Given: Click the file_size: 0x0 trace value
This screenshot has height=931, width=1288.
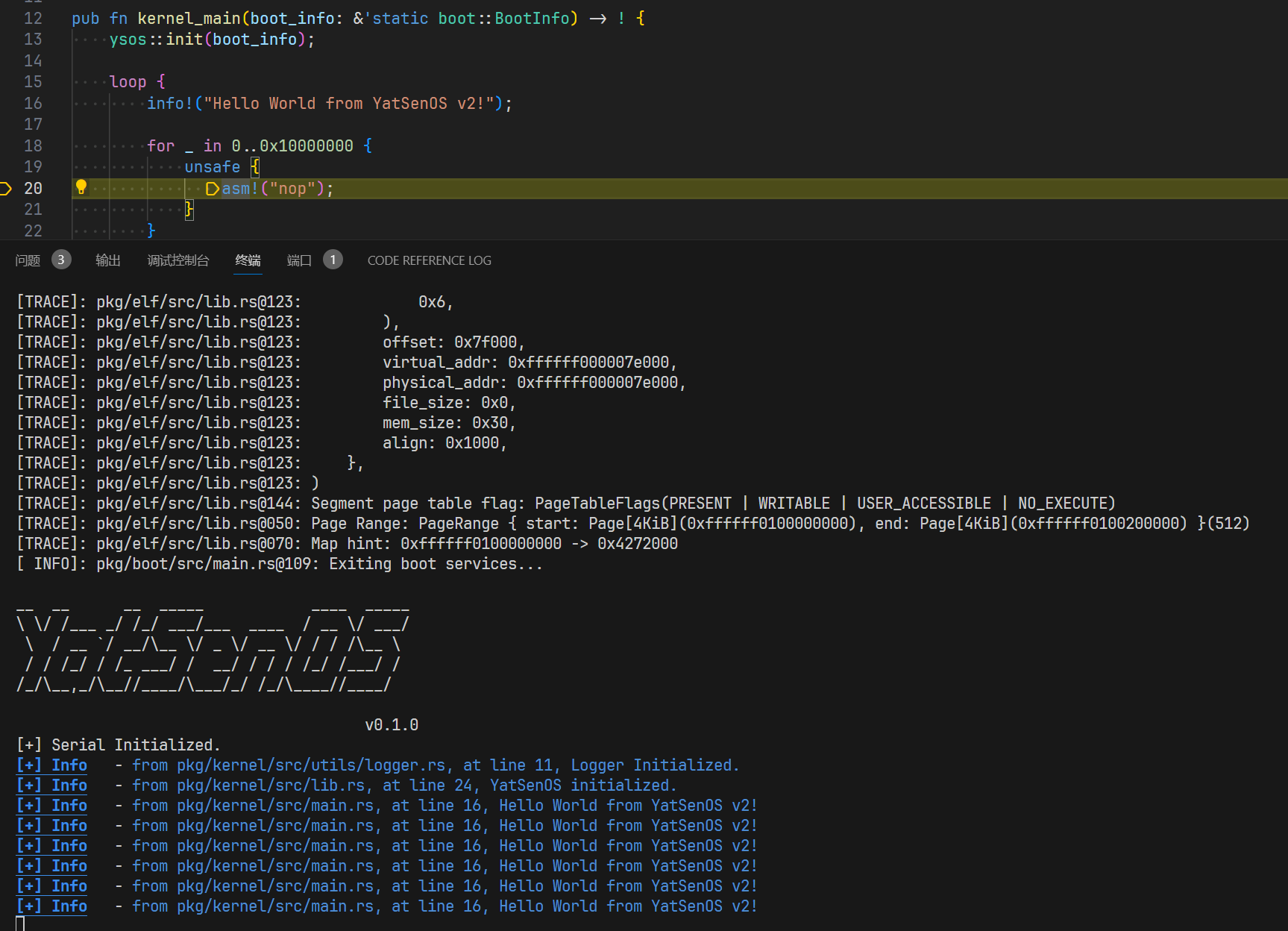Looking at the screenshot, I should [449, 403].
